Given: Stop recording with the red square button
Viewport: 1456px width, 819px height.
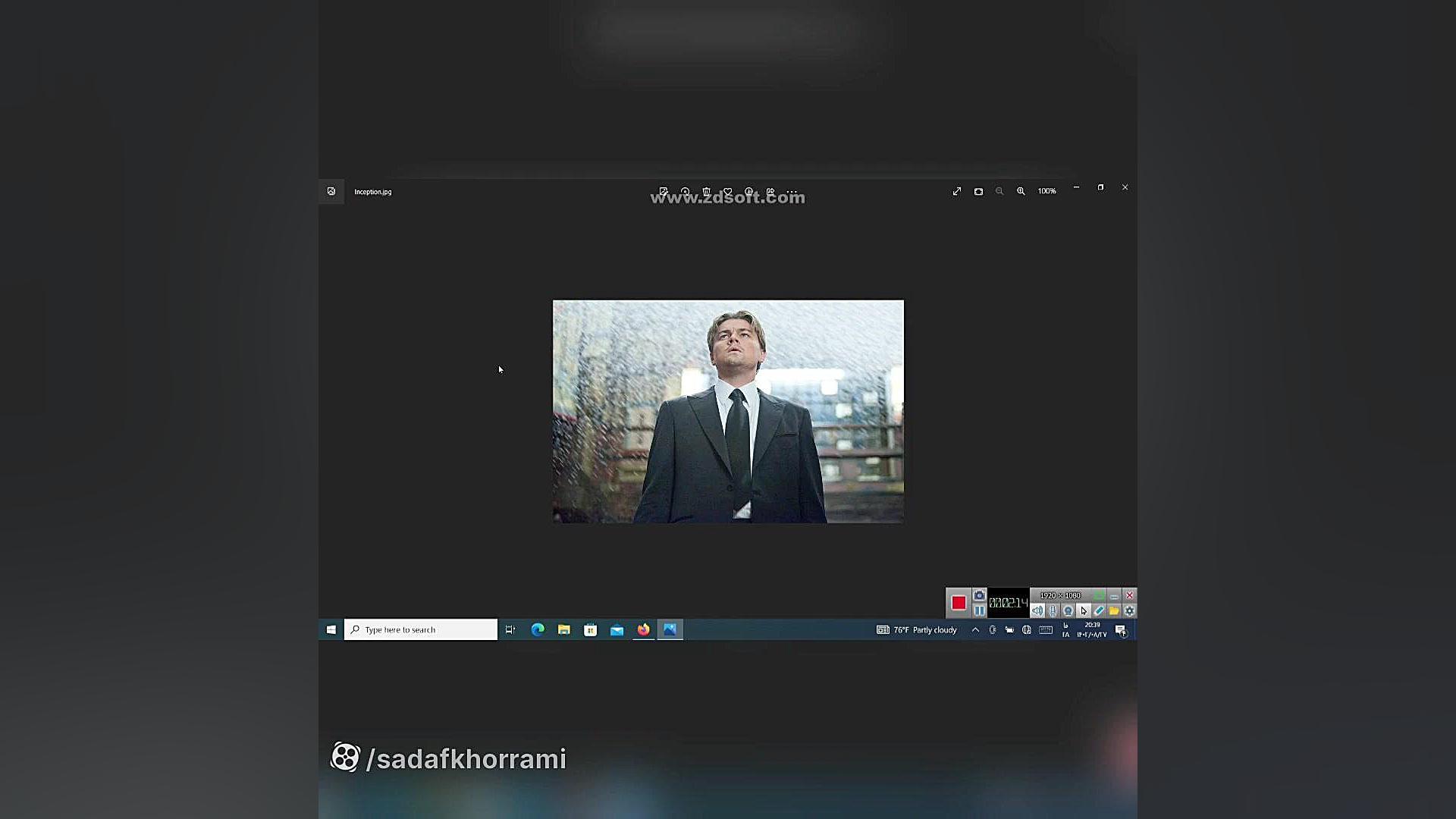Looking at the screenshot, I should coord(959,603).
